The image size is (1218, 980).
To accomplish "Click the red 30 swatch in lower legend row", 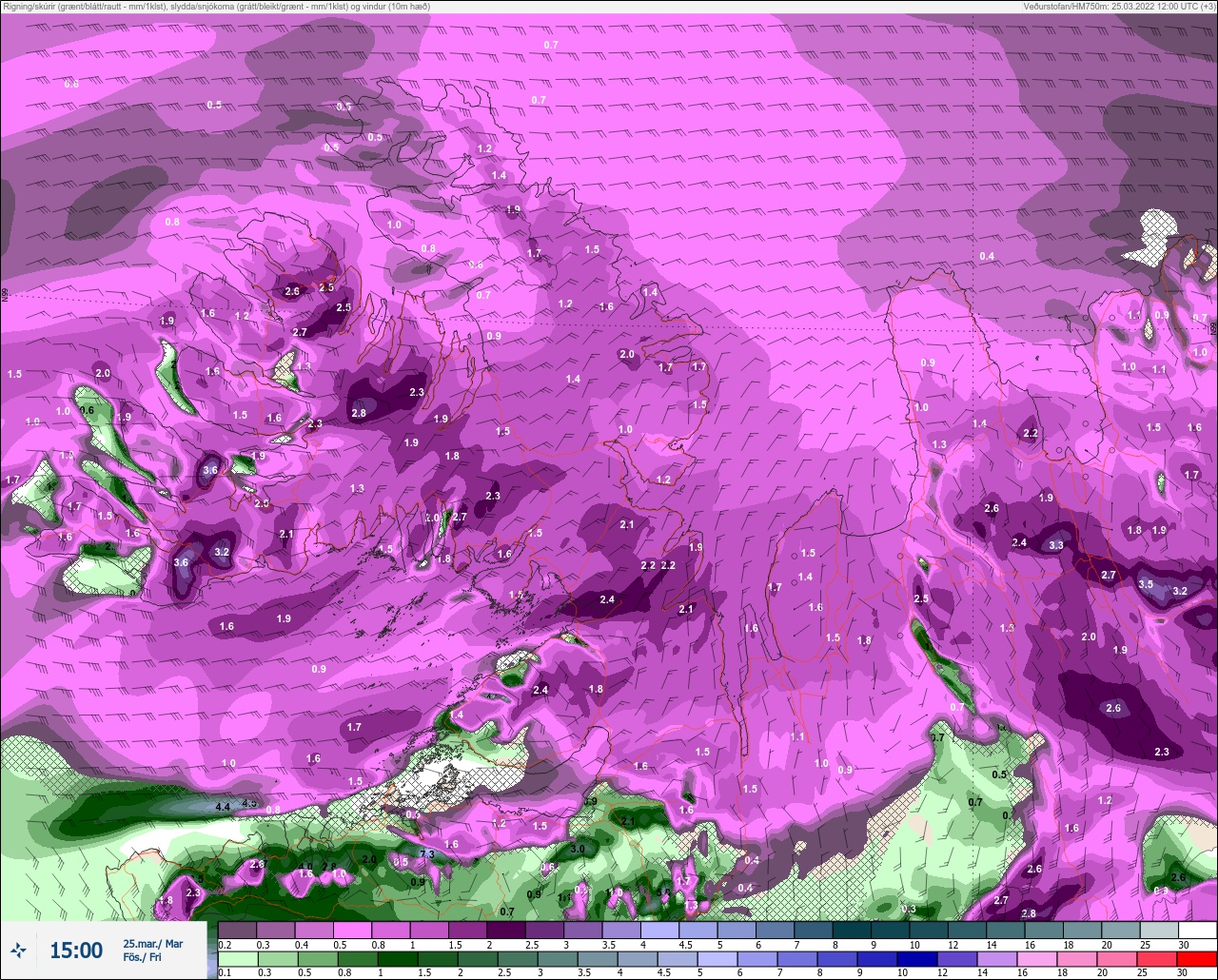I will (x=1197, y=959).
